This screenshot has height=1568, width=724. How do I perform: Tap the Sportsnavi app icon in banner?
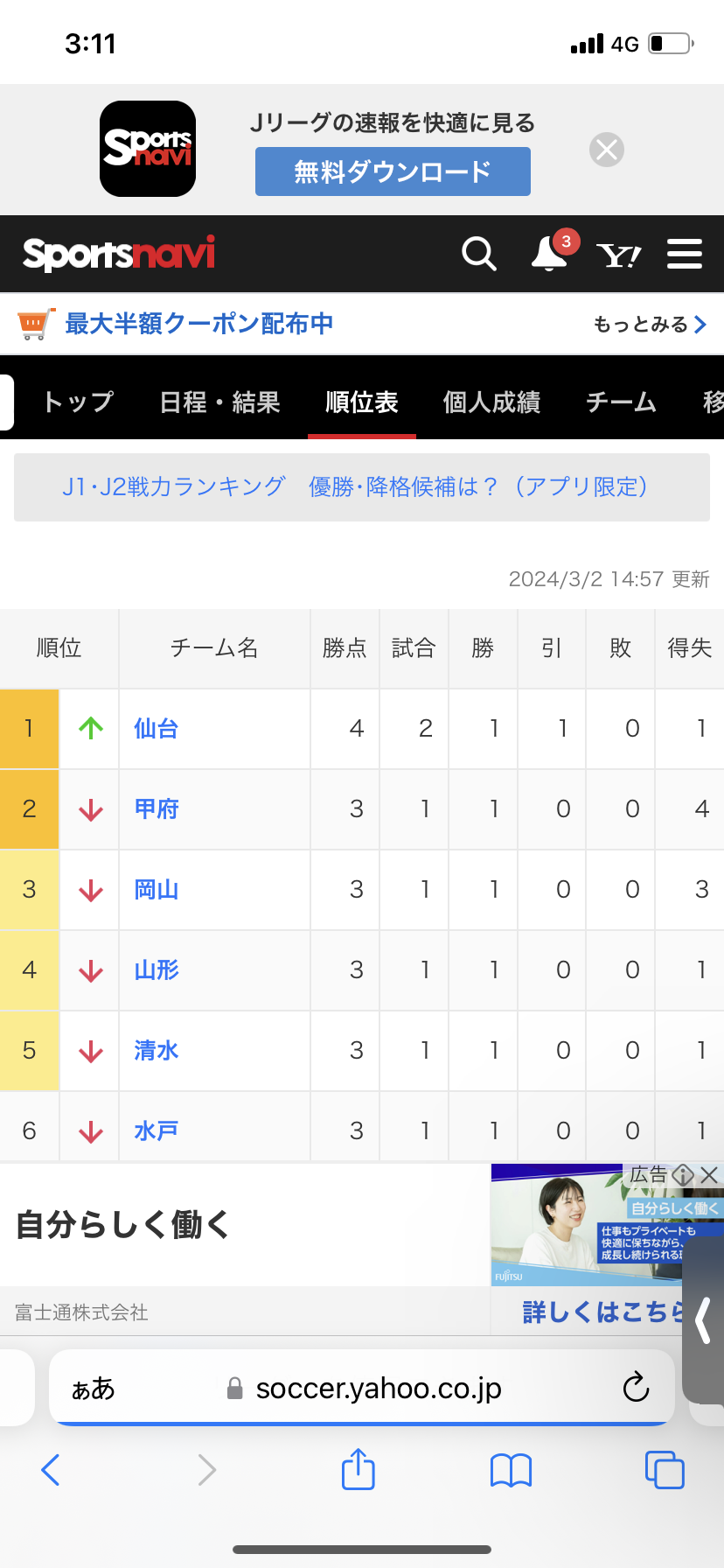tap(148, 149)
